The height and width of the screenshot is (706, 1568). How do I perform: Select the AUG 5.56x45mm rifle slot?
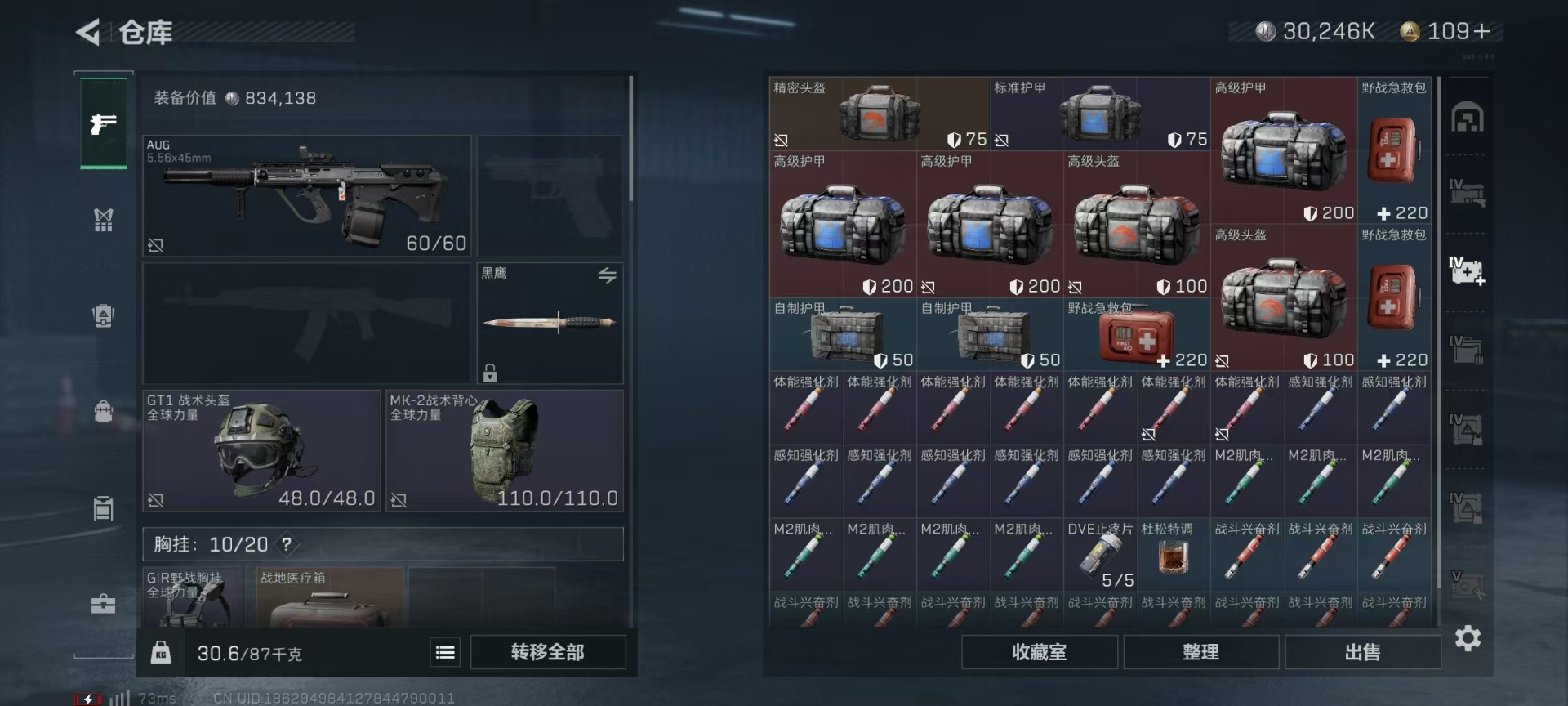point(307,196)
